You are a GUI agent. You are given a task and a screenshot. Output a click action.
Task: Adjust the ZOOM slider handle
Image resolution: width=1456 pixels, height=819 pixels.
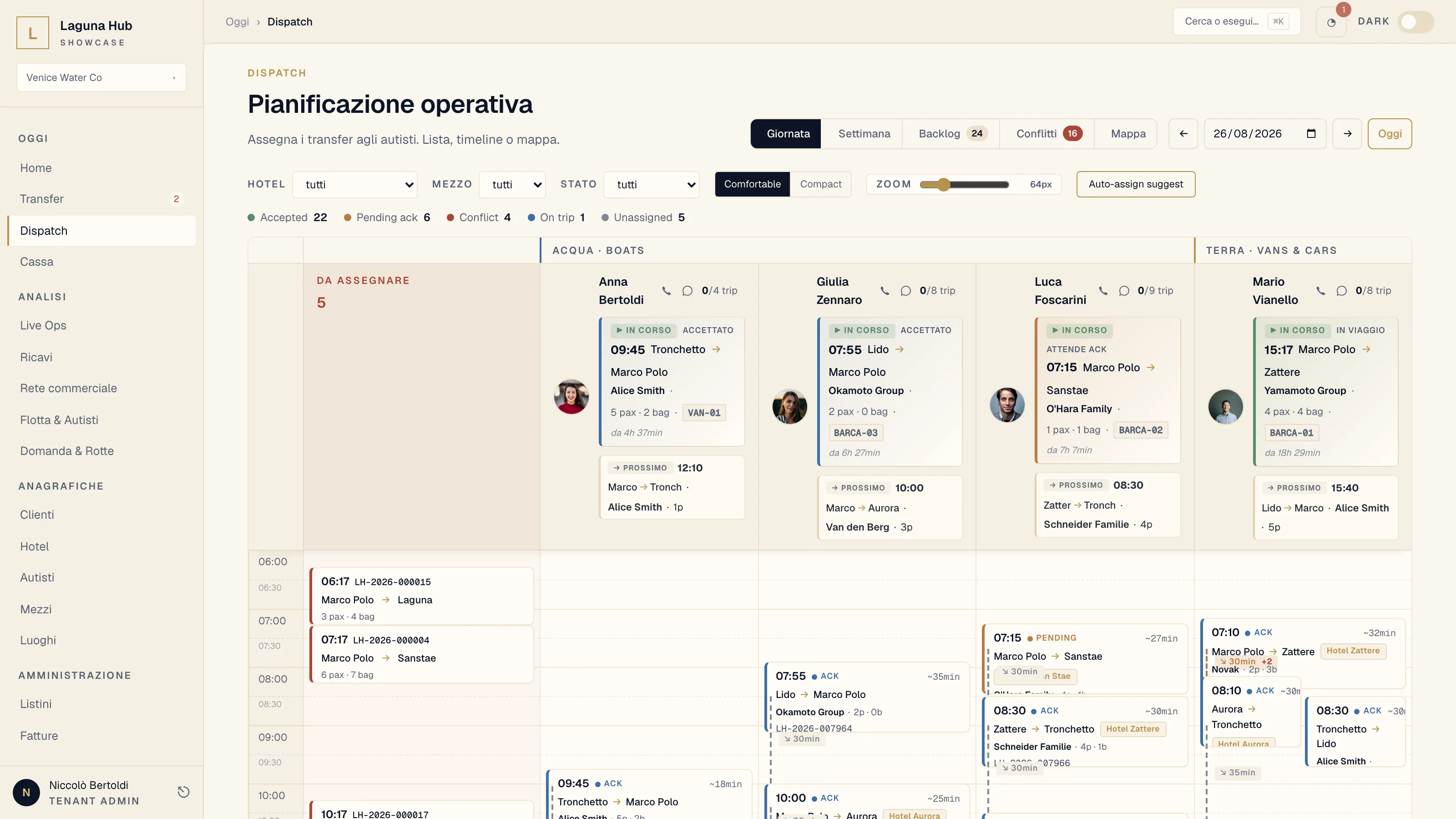click(x=943, y=184)
